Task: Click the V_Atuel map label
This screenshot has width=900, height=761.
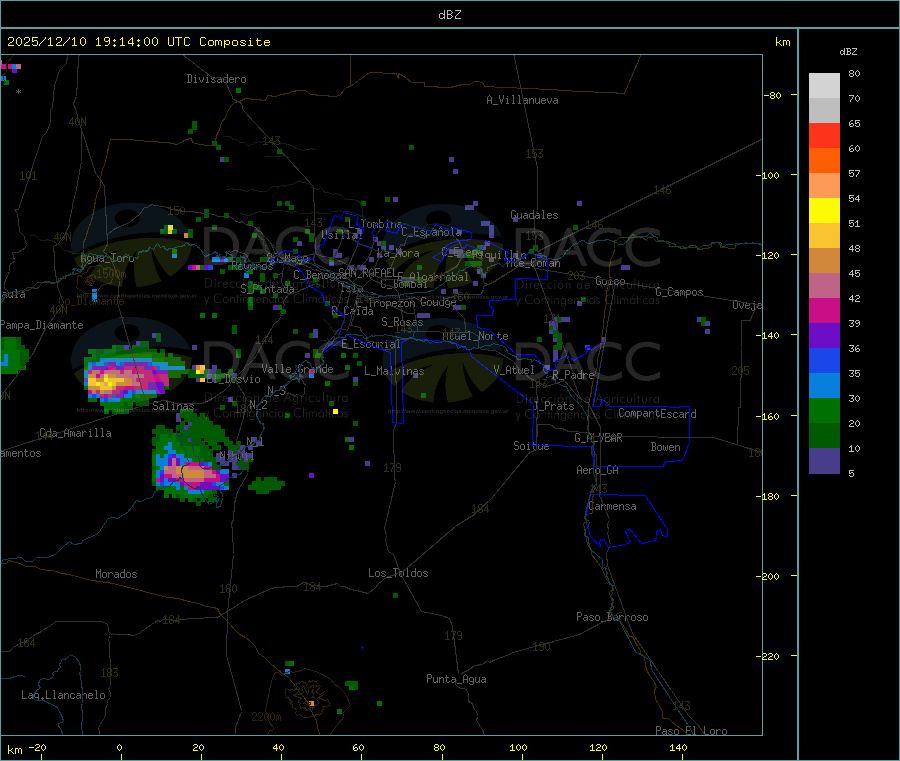Action: click(x=514, y=370)
